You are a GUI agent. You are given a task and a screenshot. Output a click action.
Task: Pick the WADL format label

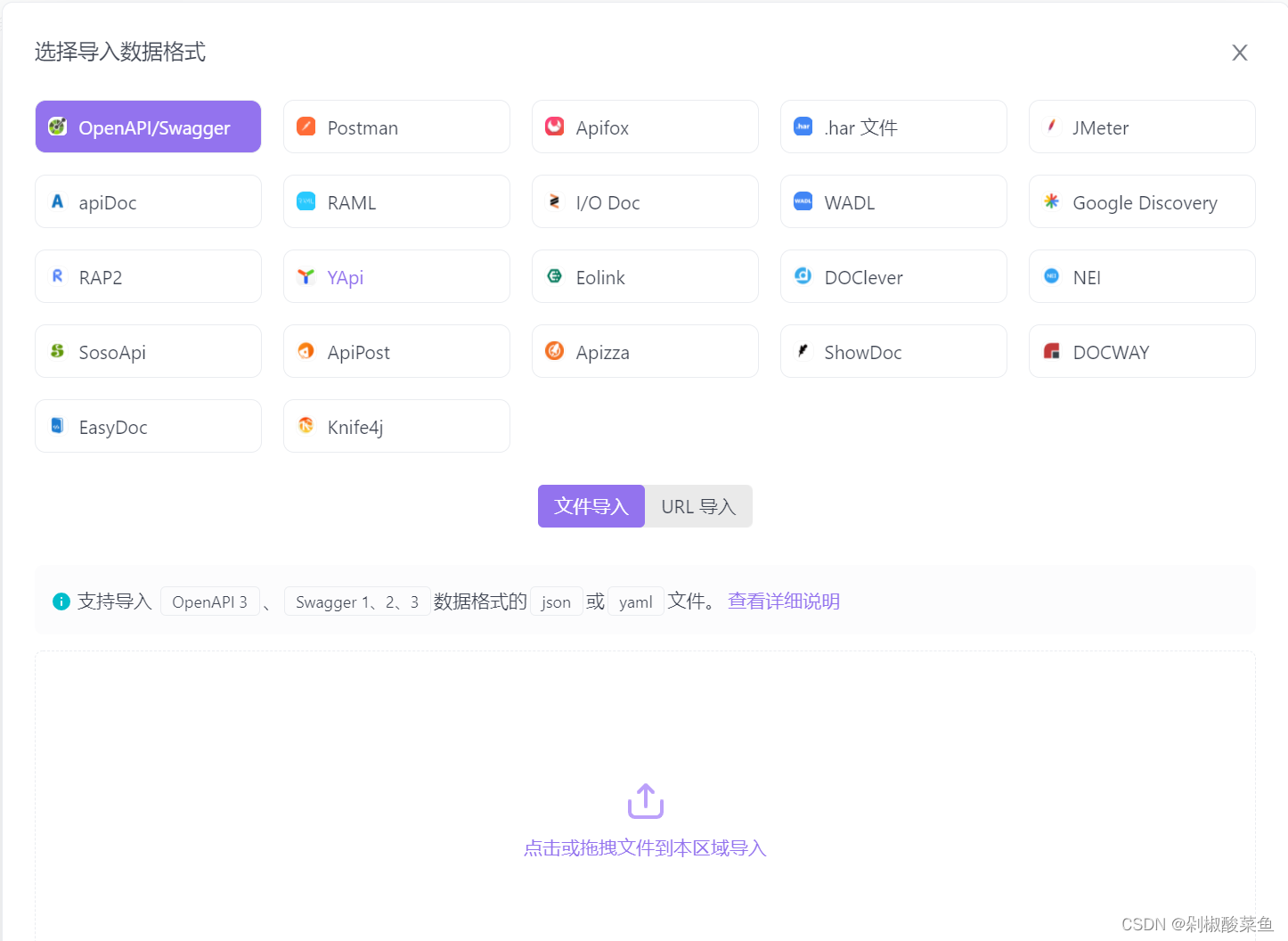[x=851, y=202]
